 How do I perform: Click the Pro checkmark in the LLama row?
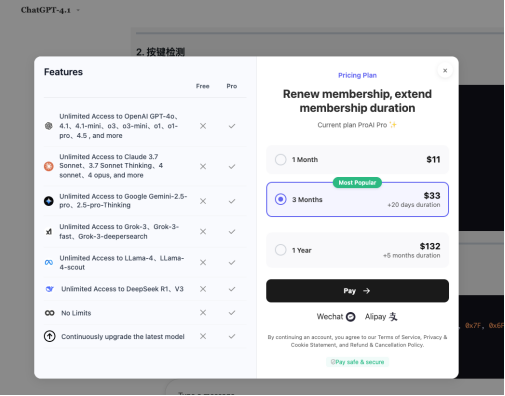coord(232,263)
